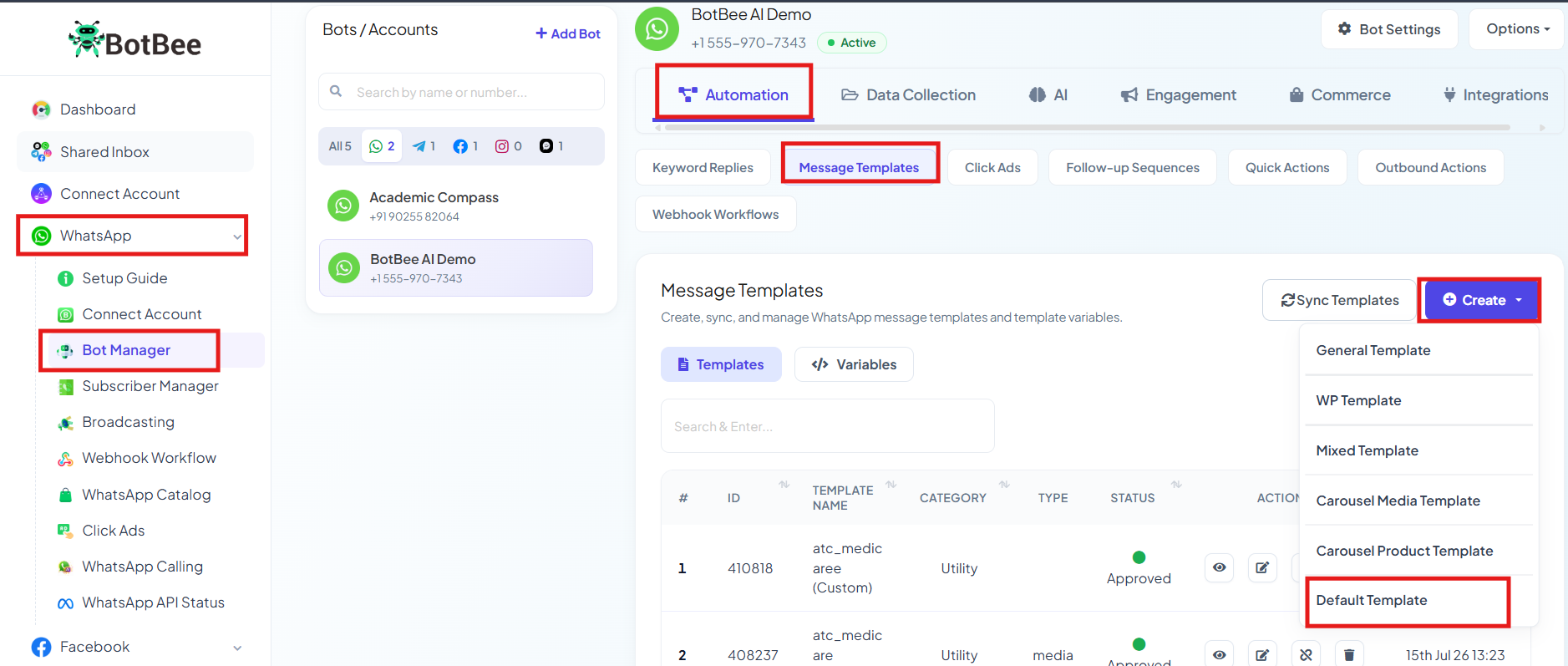
Task: Open the Message Templates section
Action: point(859,168)
